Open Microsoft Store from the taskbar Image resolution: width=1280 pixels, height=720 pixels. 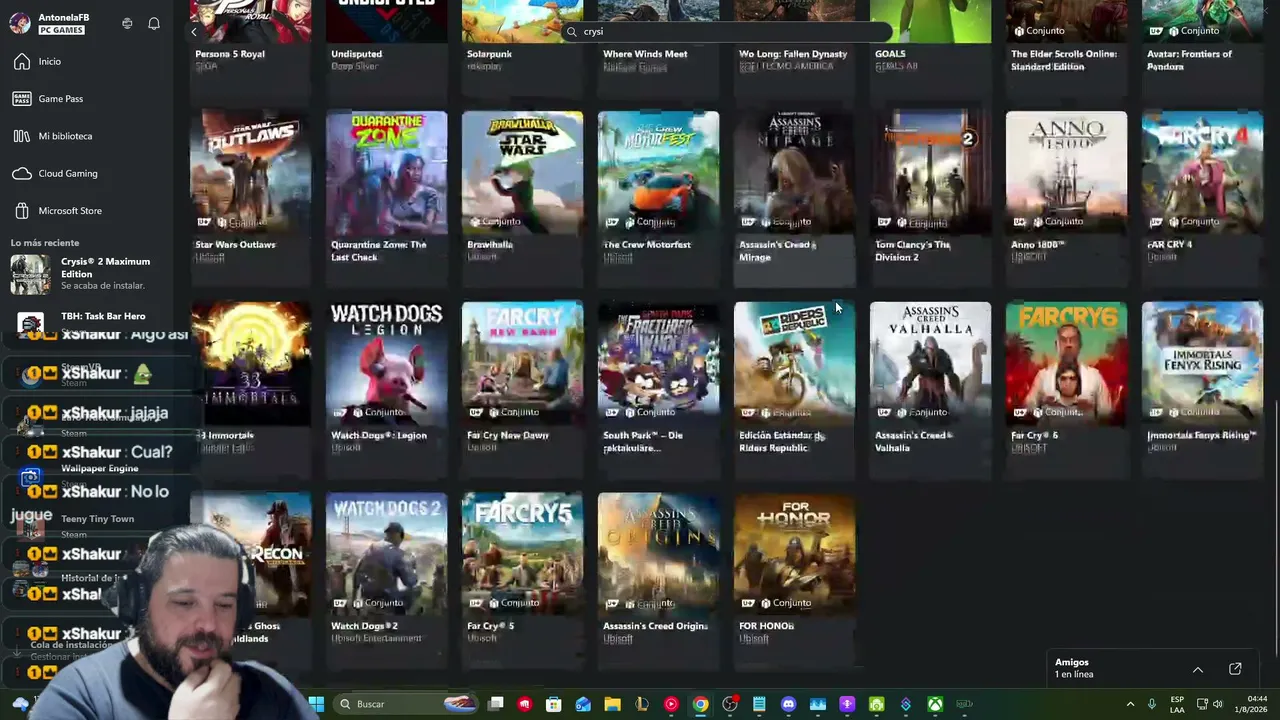coord(554,704)
